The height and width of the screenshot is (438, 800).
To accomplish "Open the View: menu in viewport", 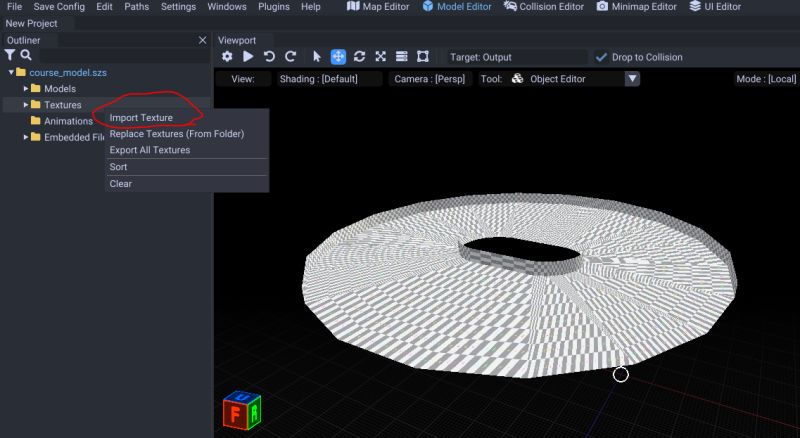I will point(243,79).
